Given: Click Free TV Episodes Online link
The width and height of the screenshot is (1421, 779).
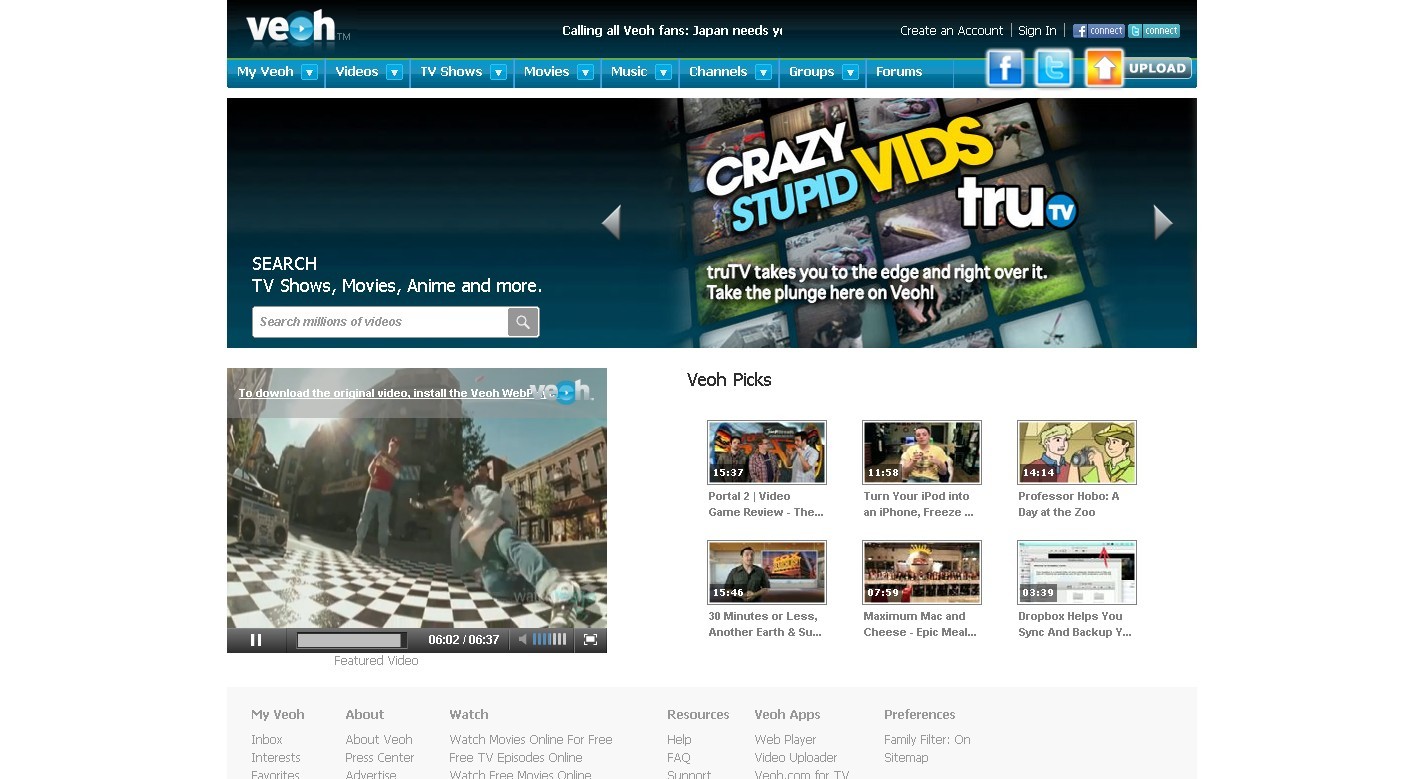Looking at the screenshot, I should pos(516,758).
